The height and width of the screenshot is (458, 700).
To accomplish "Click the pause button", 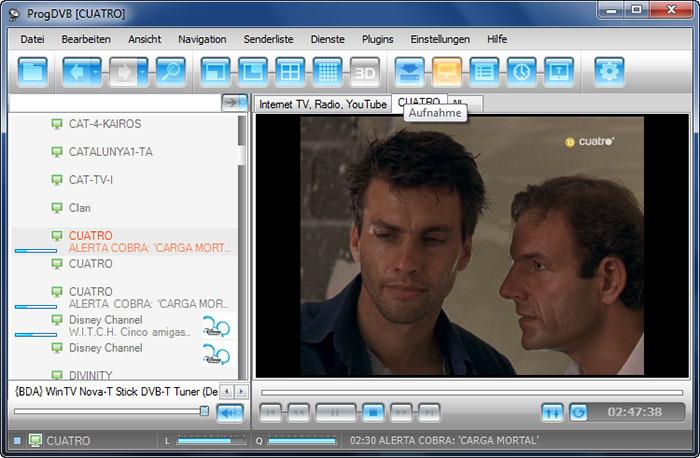I will [336, 412].
